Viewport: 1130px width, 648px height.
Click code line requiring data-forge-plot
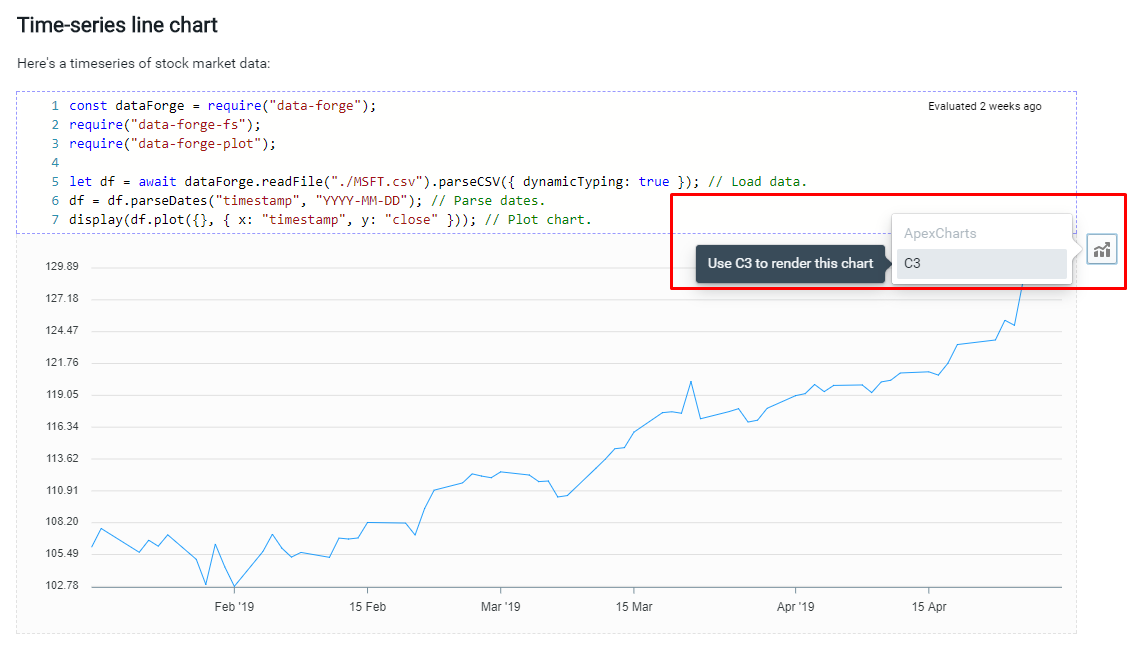(172, 143)
